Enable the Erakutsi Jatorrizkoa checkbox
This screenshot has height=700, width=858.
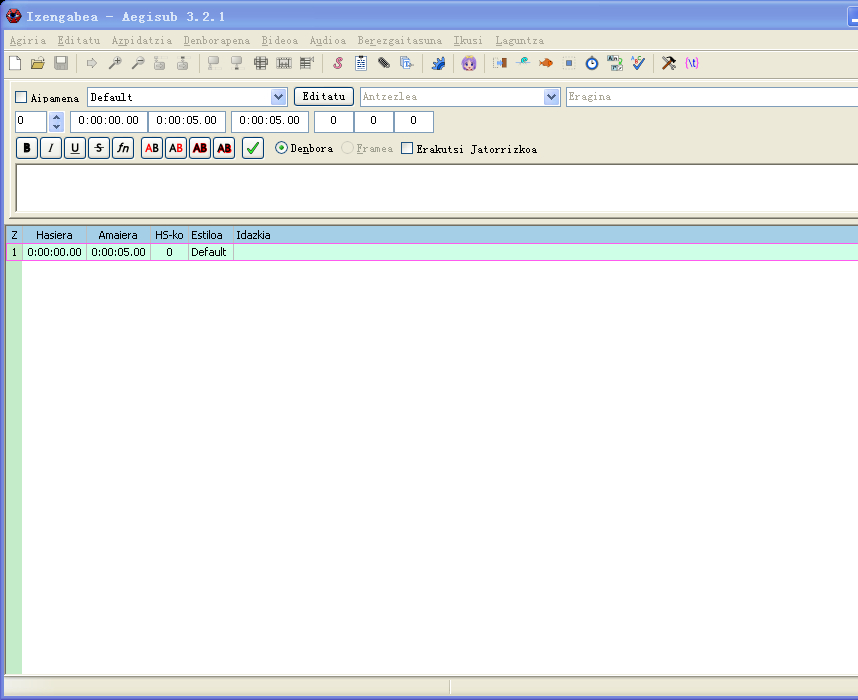click(x=407, y=148)
